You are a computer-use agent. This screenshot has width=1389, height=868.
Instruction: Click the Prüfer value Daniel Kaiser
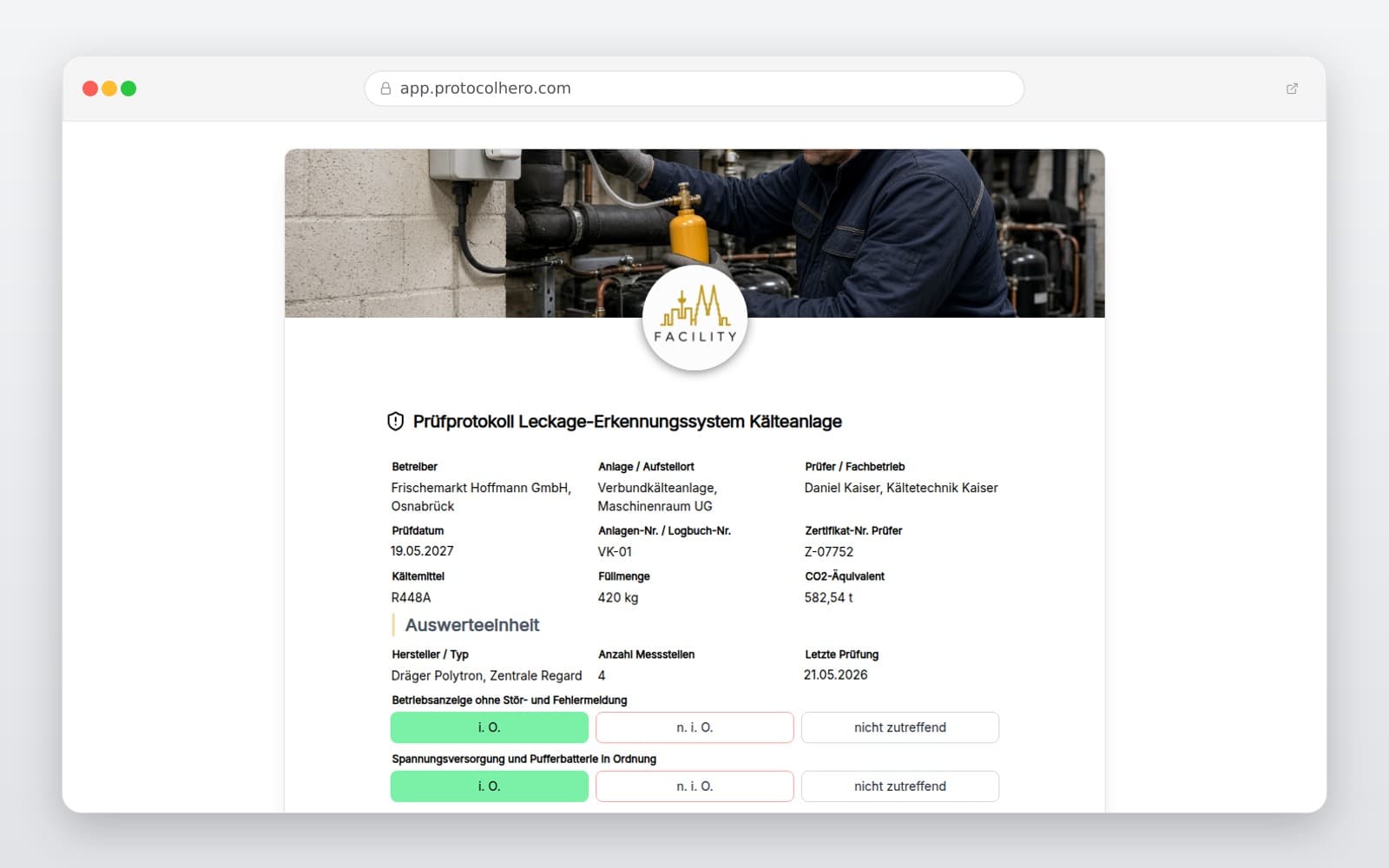tap(901, 488)
